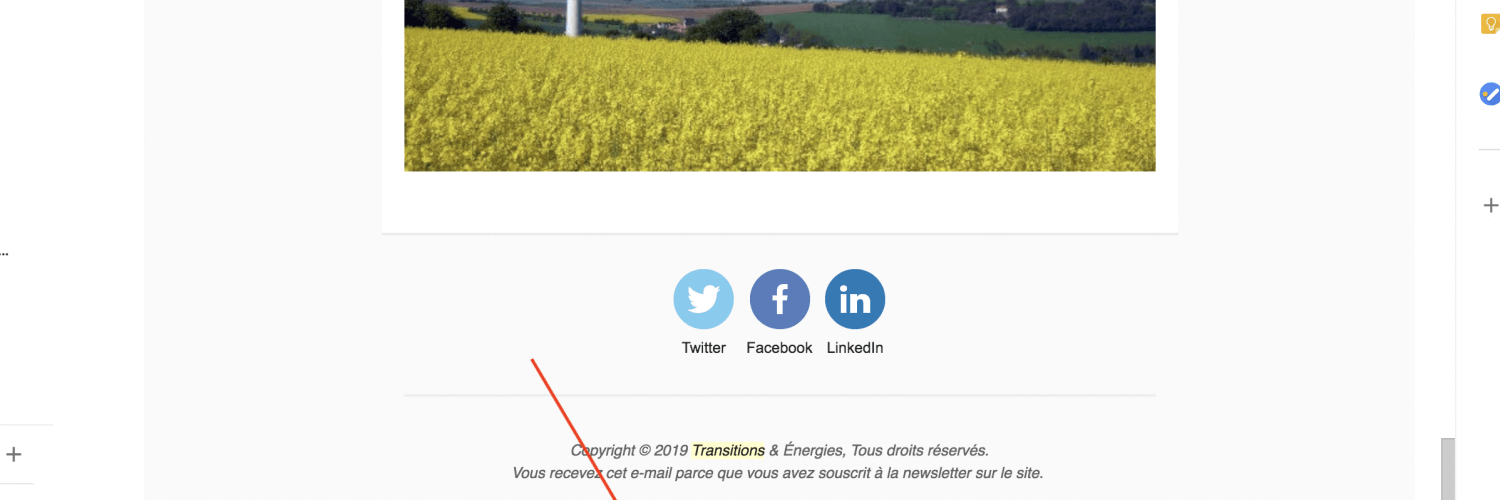Open Google Keep lightbulb in side panel
Image resolution: width=1500 pixels, height=500 pixels.
(1490, 22)
